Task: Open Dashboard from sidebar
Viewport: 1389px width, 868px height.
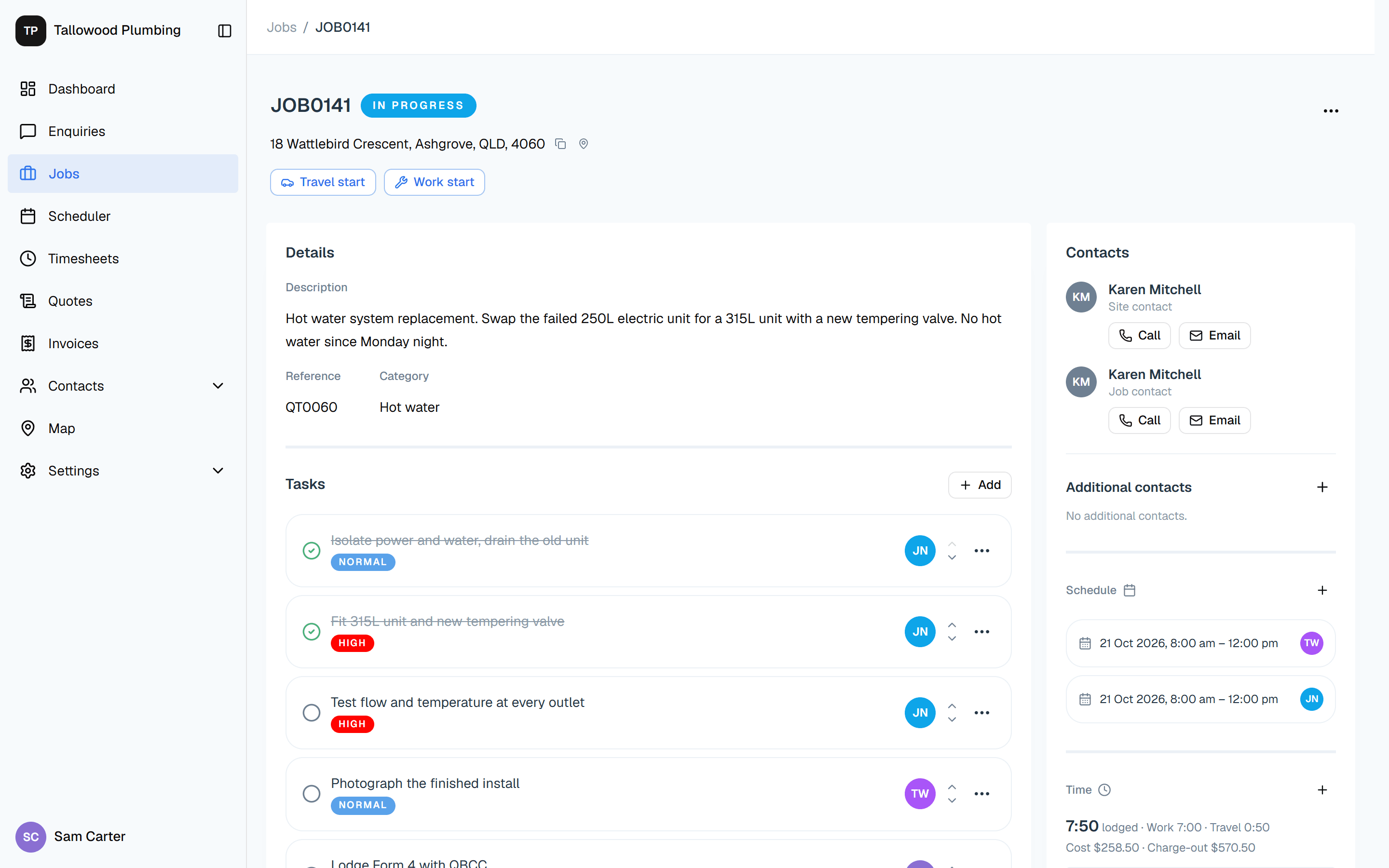Action: (123, 89)
